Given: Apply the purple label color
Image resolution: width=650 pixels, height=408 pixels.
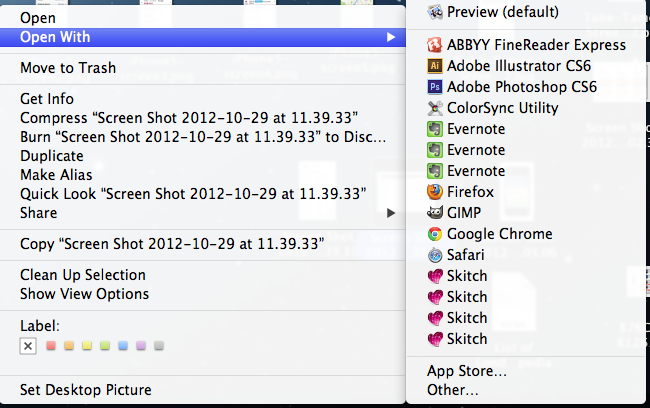Looking at the screenshot, I should (x=141, y=345).
